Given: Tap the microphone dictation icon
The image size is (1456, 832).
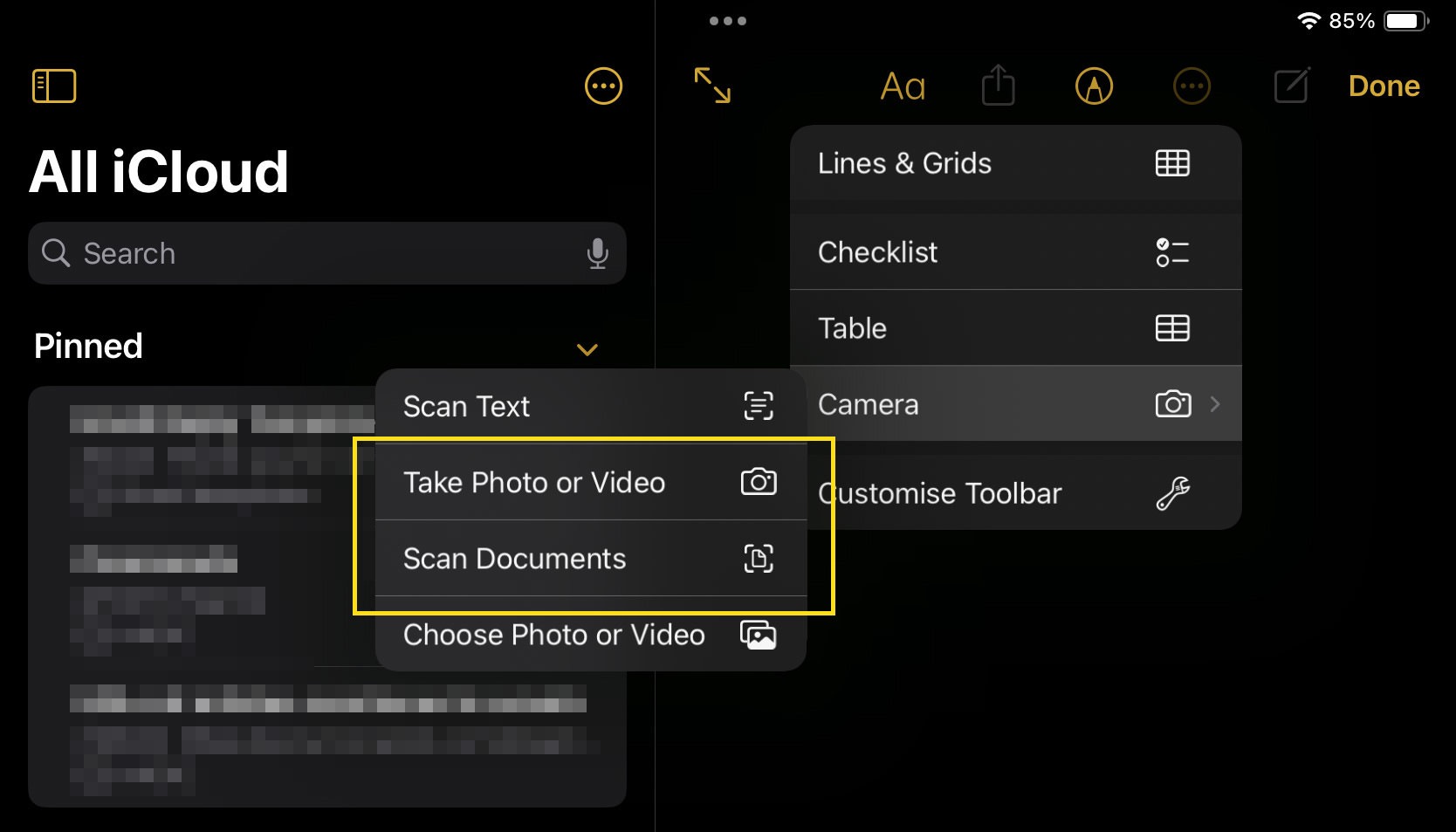Looking at the screenshot, I should point(597,253).
